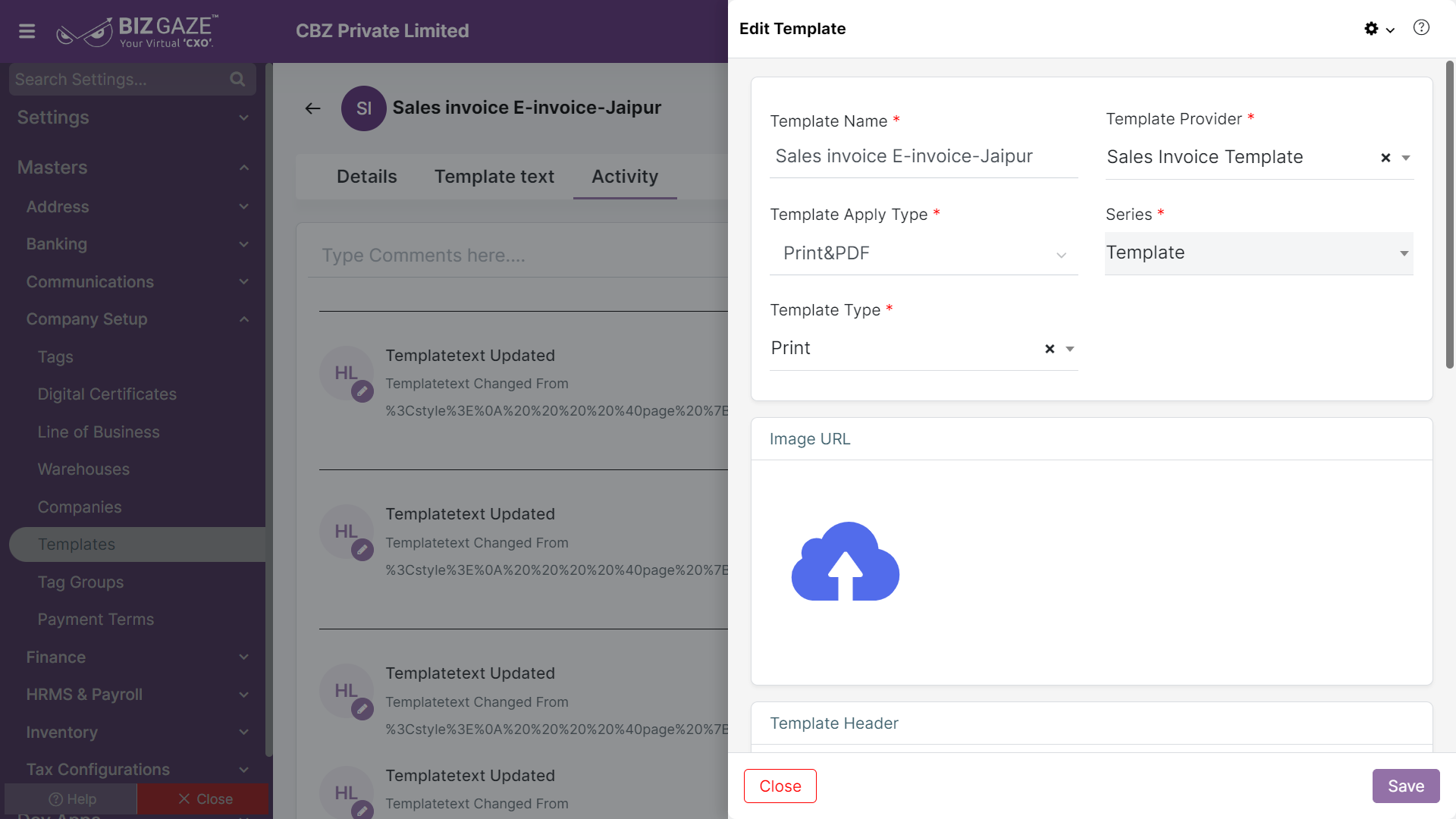The width and height of the screenshot is (1456, 819).
Task: Open the Template Apply Type dropdown
Action: click(x=924, y=253)
